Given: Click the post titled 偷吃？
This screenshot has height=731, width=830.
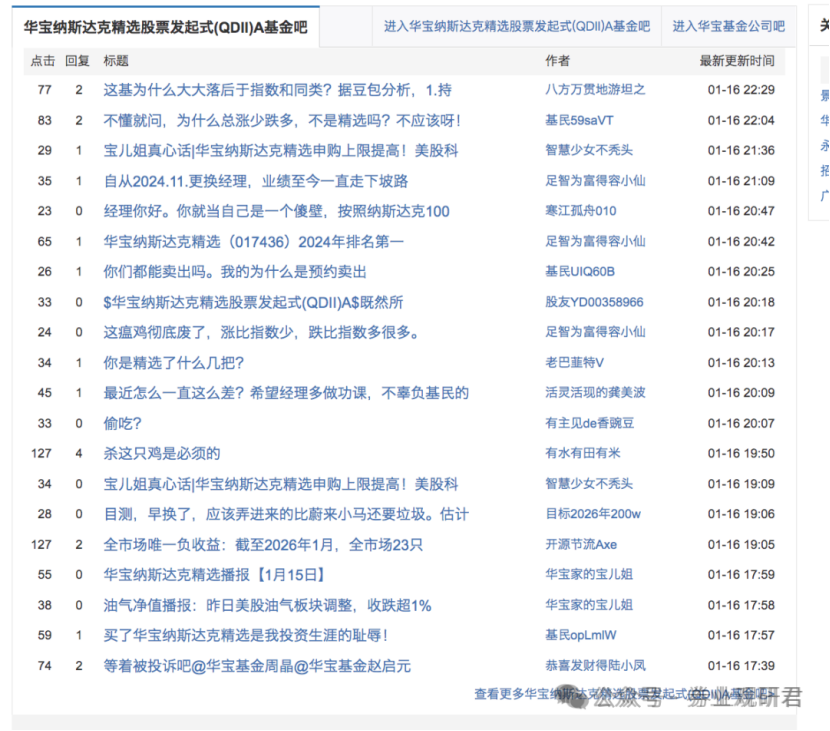Looking at the screenshot, I should point(123,423).
